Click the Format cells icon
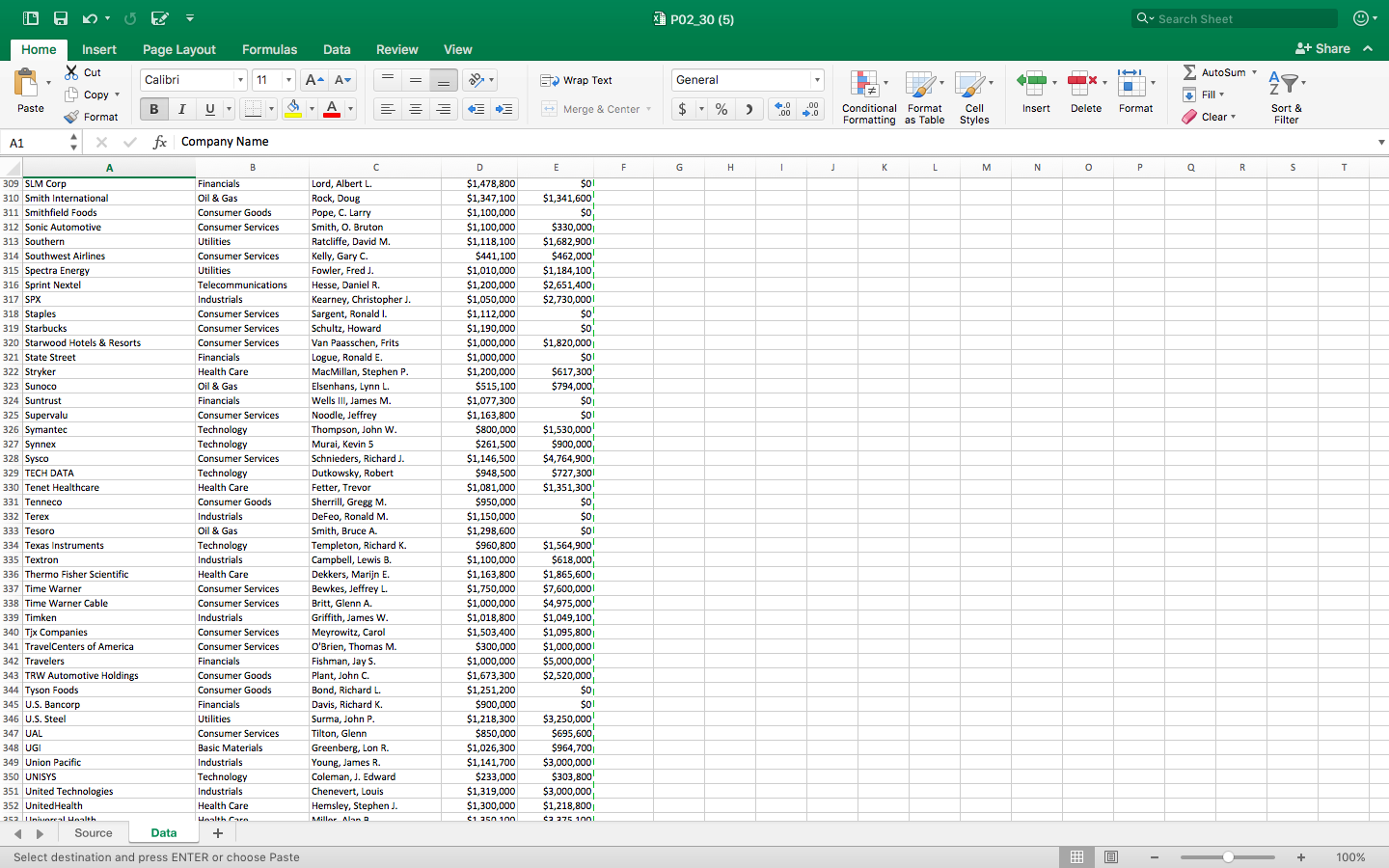The height and width of the screenshot is (868, 1389). 1130,83
